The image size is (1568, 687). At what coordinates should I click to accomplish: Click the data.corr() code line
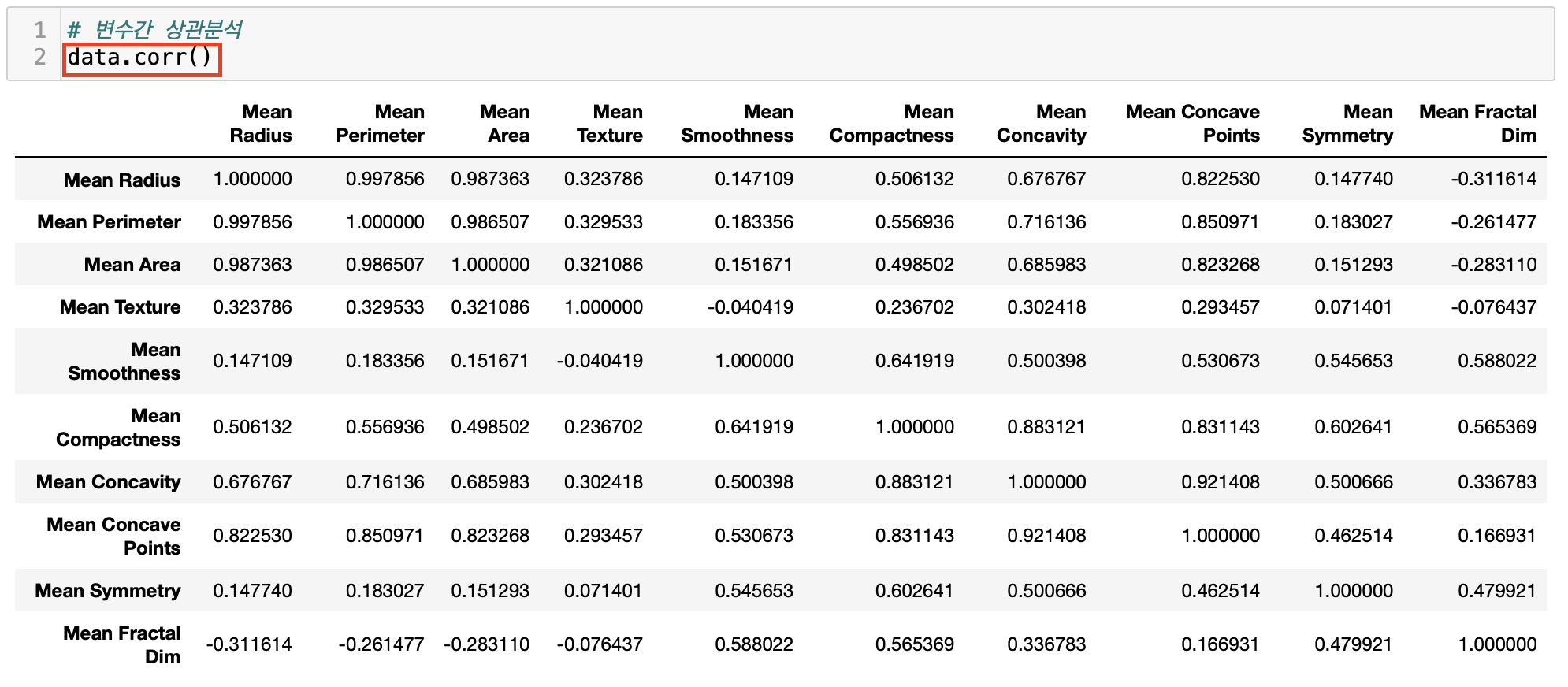point(140,58)
